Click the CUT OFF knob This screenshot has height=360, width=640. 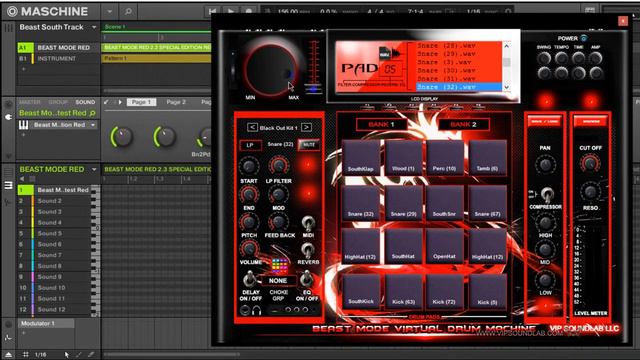pos(590,164)
